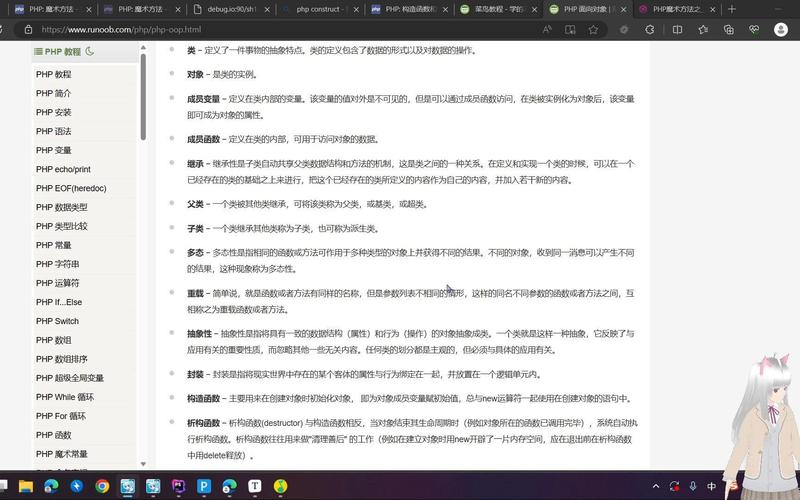Open PHP While 循环 sidebar link
The image size is (800, 500).
point(65,397)
